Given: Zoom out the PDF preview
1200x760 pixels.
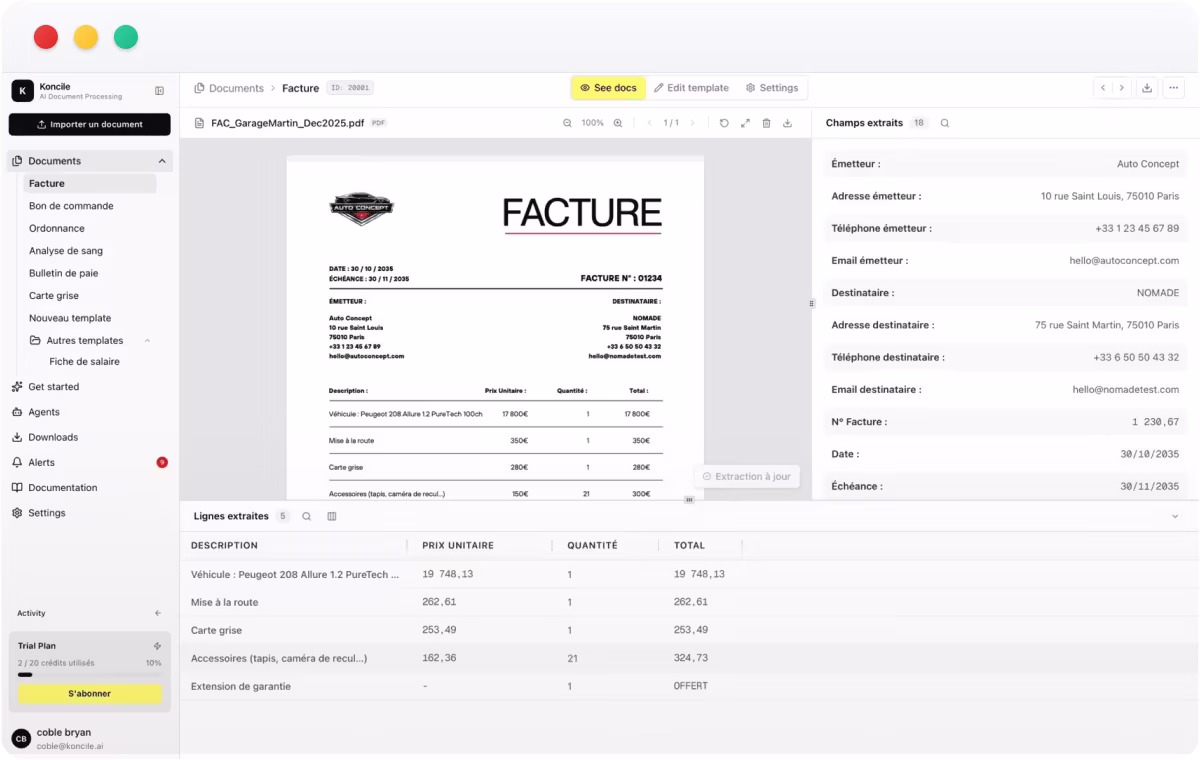Looking at the screenshot, I should [x=567, y=123].
